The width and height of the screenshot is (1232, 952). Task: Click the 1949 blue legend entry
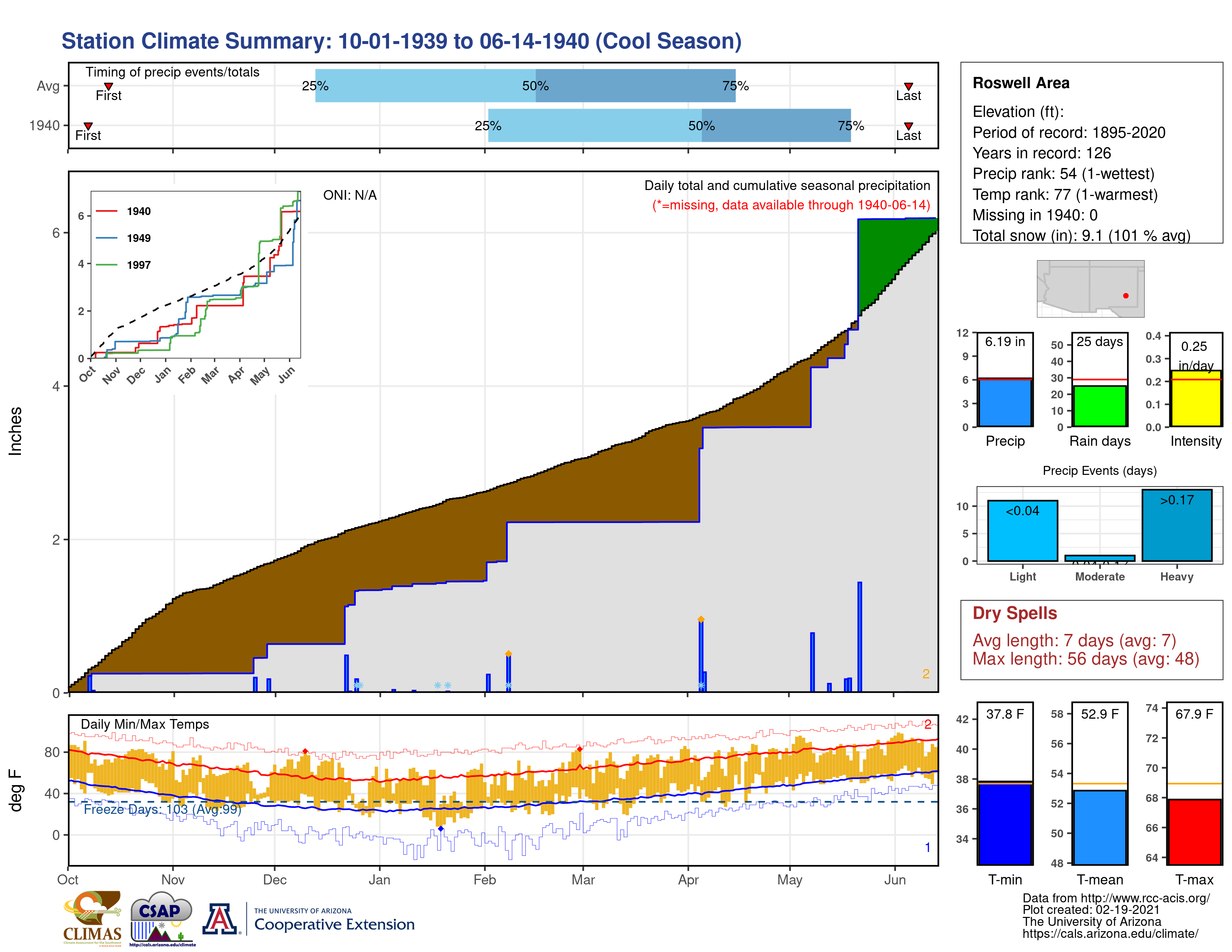click(124, 238)
